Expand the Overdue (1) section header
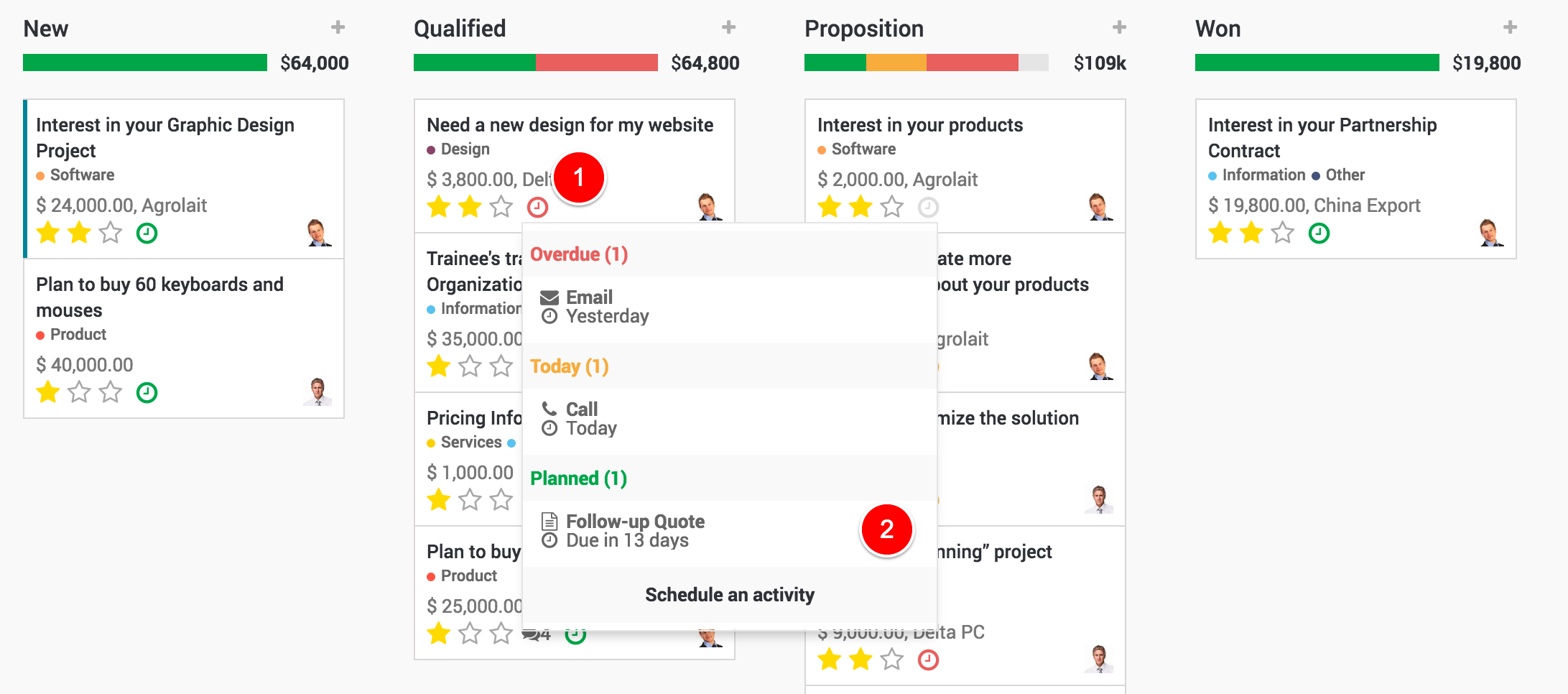Image resolution: width=1568 pixels, height=694 pixels. tap(579, 254)
